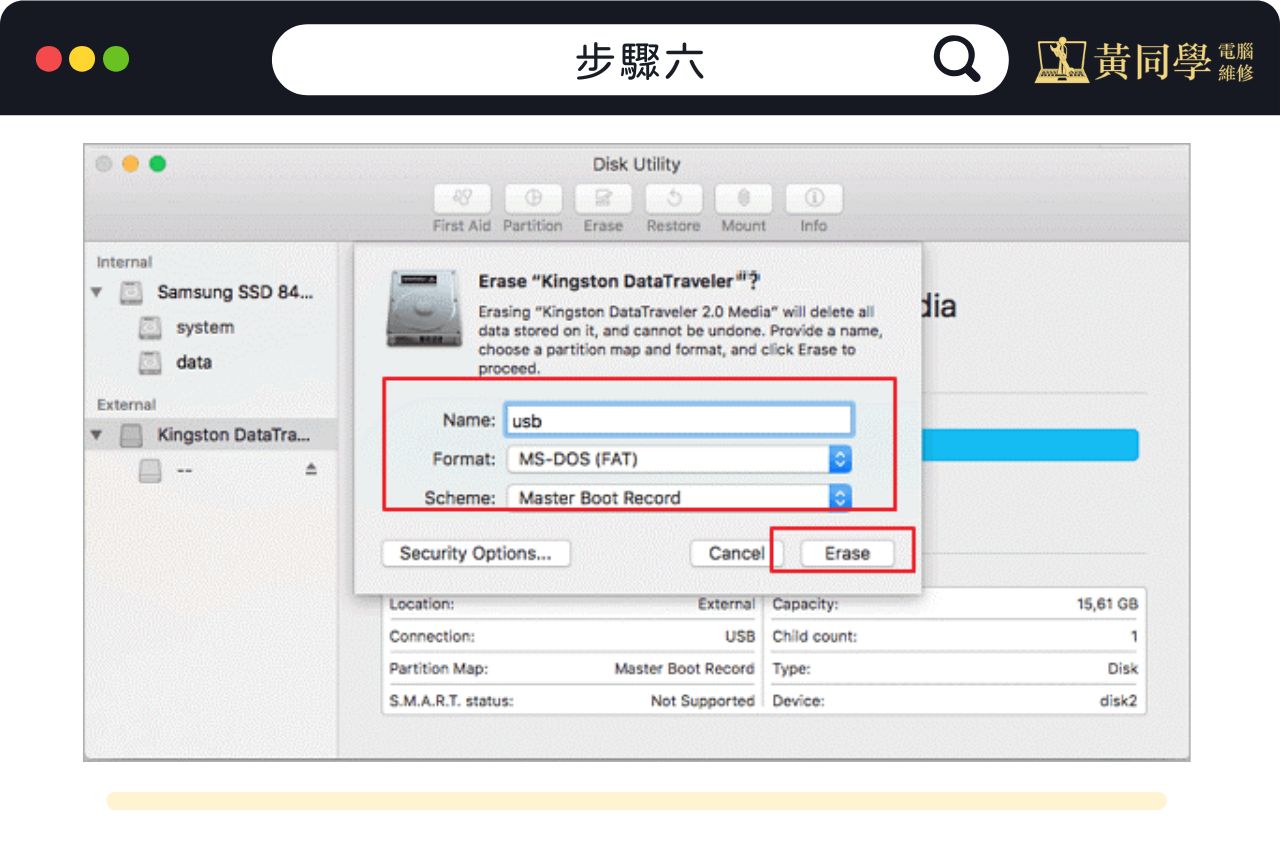Click the magnifier search icon in top banner
Viewport: 1280px width, 850px height.
(957, 60)
